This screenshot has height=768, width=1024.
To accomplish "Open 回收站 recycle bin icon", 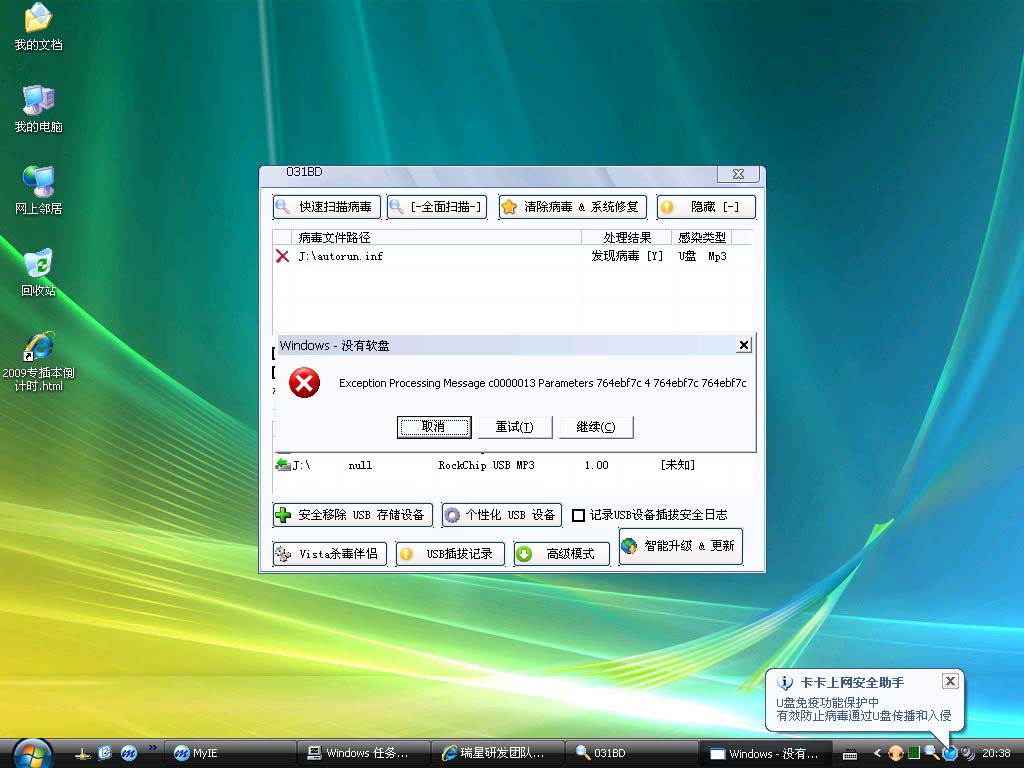I will [38, 272].
